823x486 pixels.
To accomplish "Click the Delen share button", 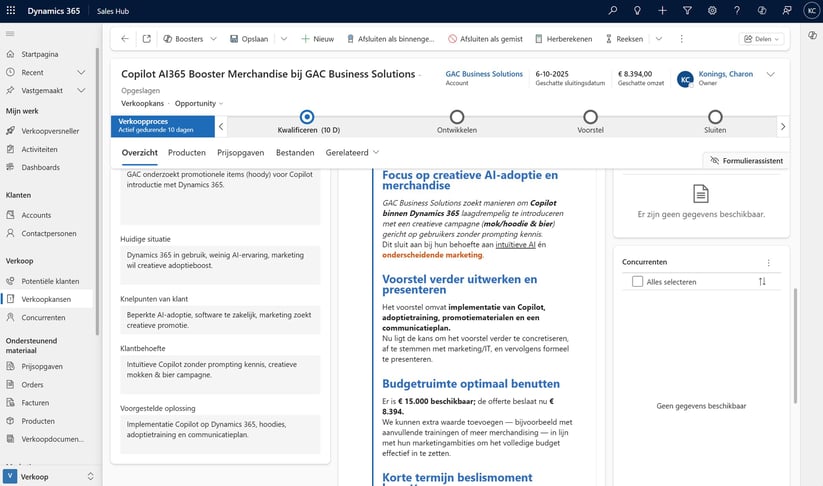I will coord(762,39).
